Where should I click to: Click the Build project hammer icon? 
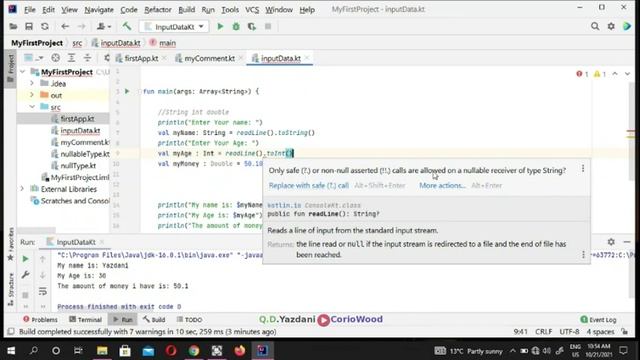pyautogui.click(x=127, y=27)
